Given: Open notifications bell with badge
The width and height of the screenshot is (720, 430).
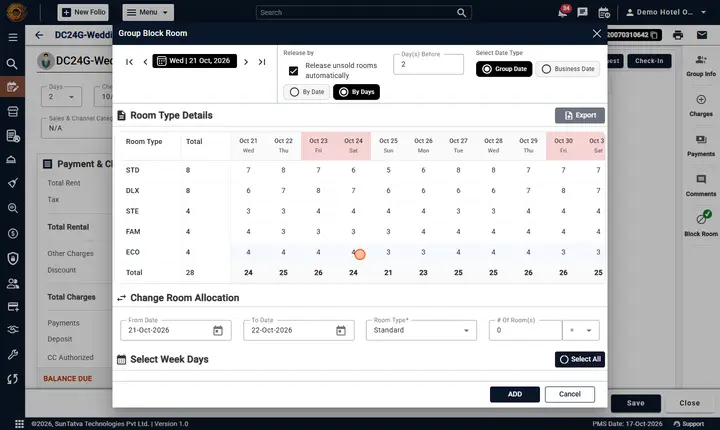Looking at the screenshot, I should [x=563, y=12].
